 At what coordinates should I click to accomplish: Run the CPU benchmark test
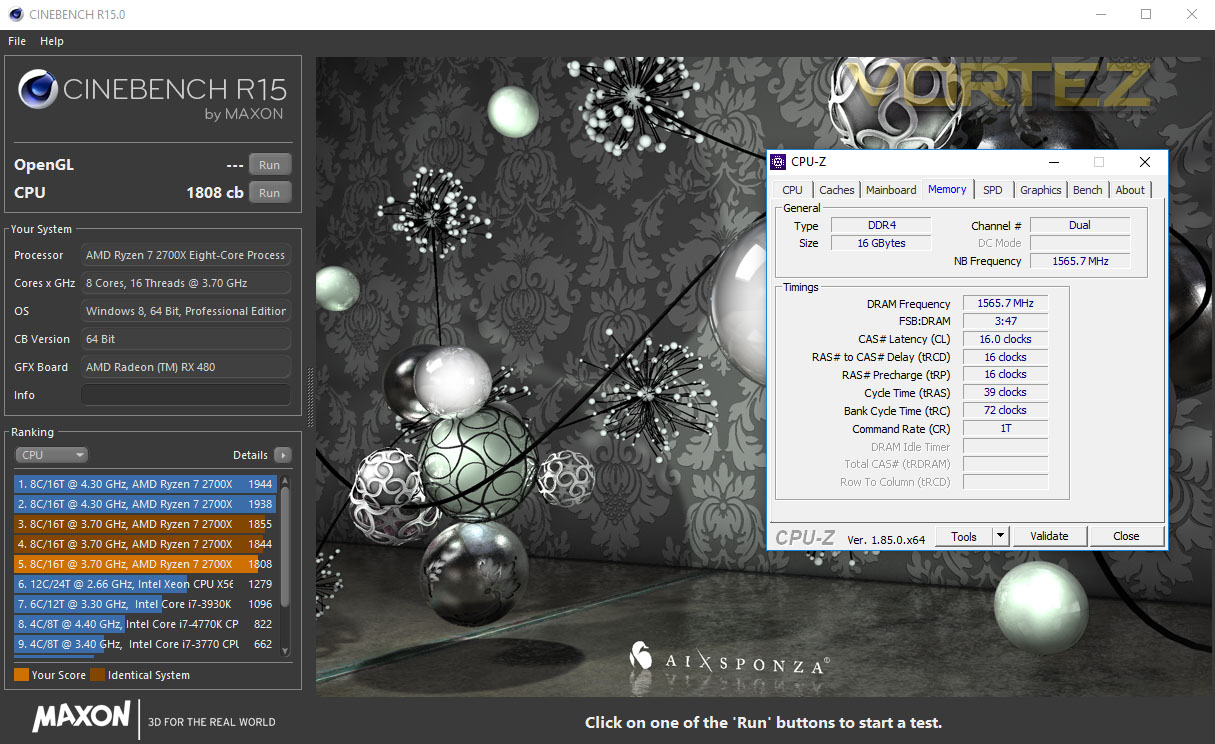click(x=270, y=193)
